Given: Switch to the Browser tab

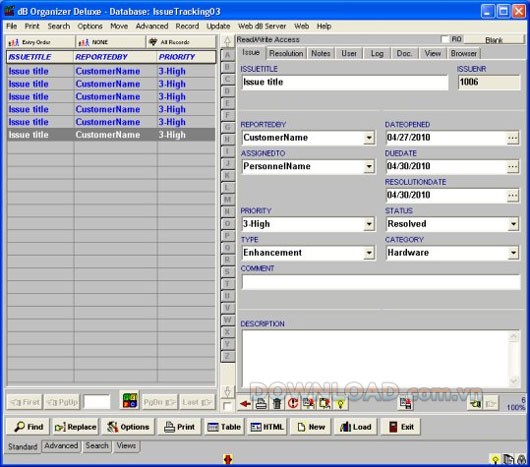Looking at the screenshot, I should coord(463,53).
